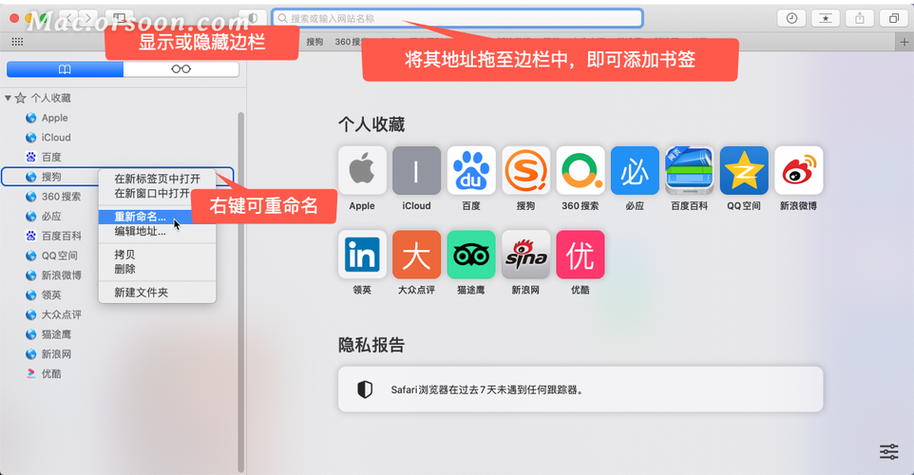Switch sidebar to the Bookmarks book tab
This screenshot has height=475, width=914.
pos(65,69)
